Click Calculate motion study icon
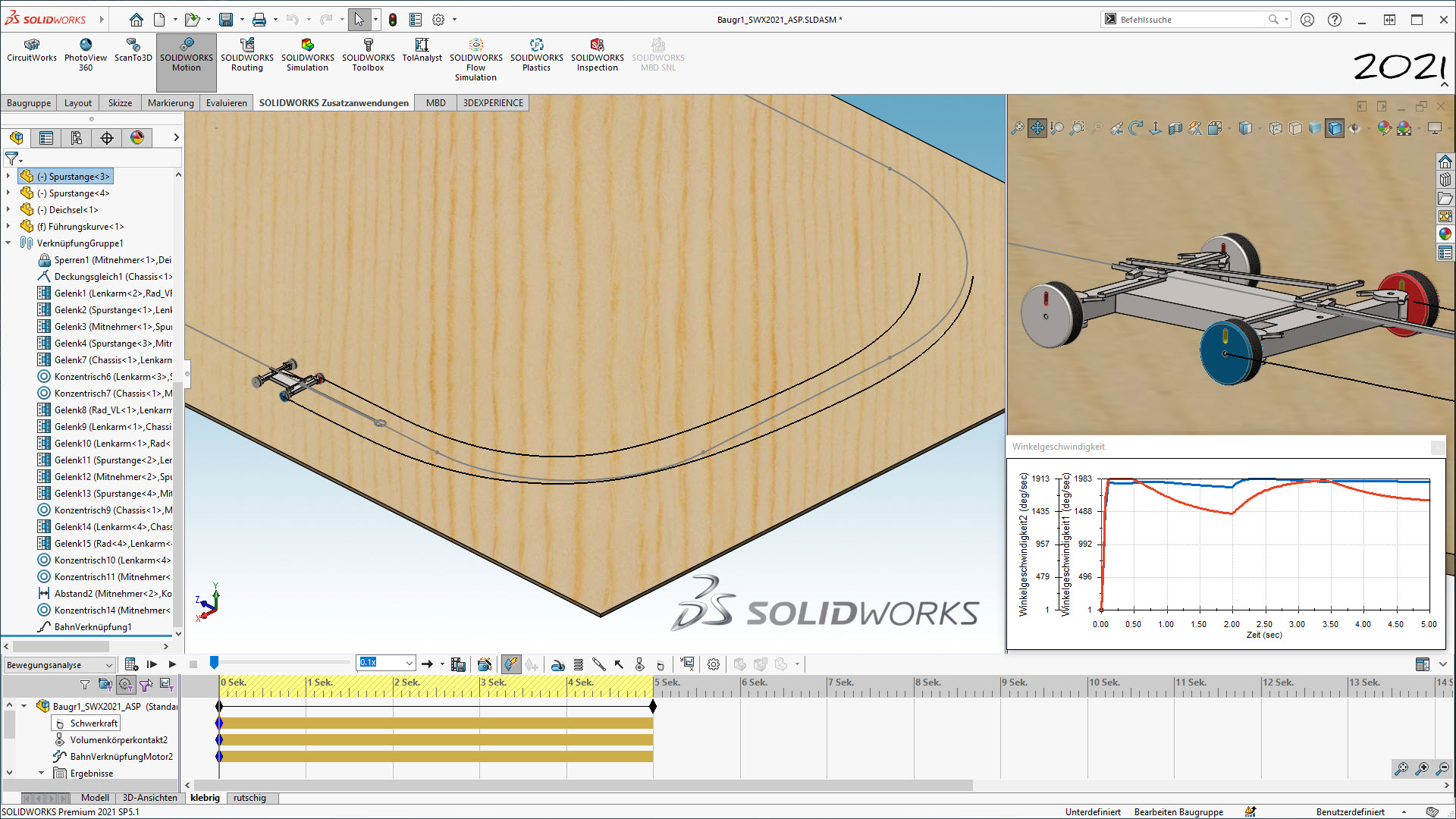Image resolution: width=1456 pixels, height=819 pixels. point(131,664)
